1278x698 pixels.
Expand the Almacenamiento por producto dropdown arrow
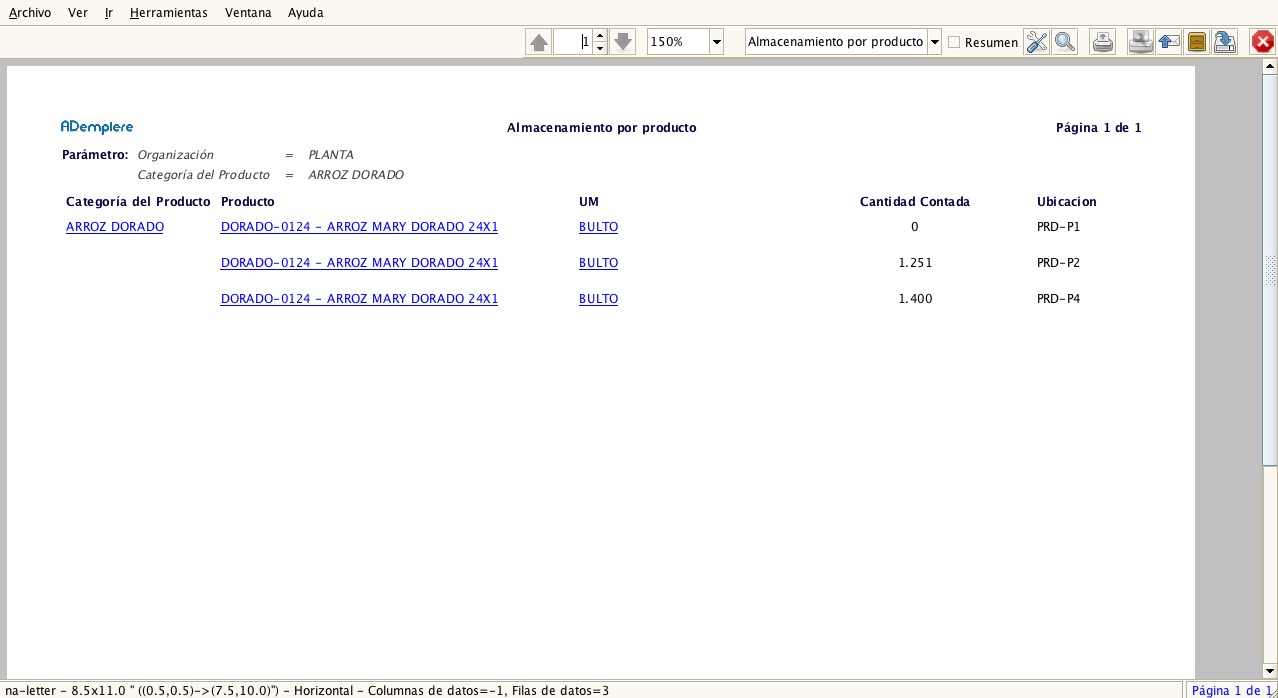click(x=934, y=42)
